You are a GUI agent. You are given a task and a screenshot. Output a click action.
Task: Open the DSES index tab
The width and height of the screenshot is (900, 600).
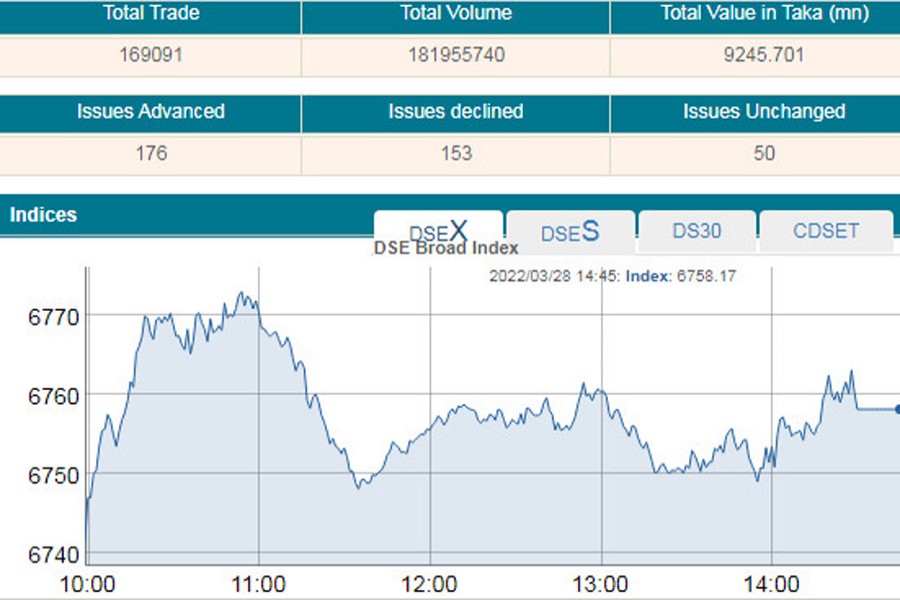pyautogui.click(x=570, y=232)
